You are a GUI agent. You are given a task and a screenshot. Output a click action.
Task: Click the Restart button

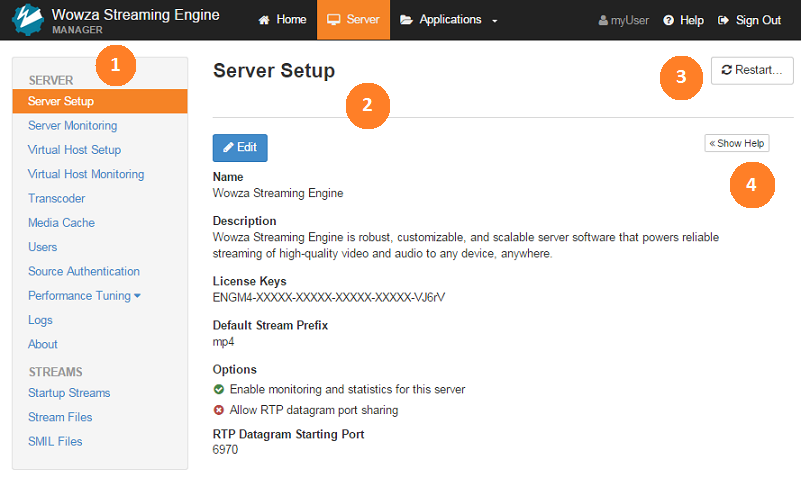pos(752,70)
